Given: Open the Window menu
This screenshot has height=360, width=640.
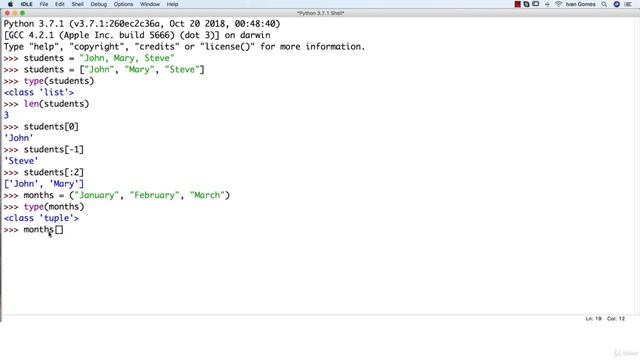Looking at the screenshot, I should coord(150,4).
